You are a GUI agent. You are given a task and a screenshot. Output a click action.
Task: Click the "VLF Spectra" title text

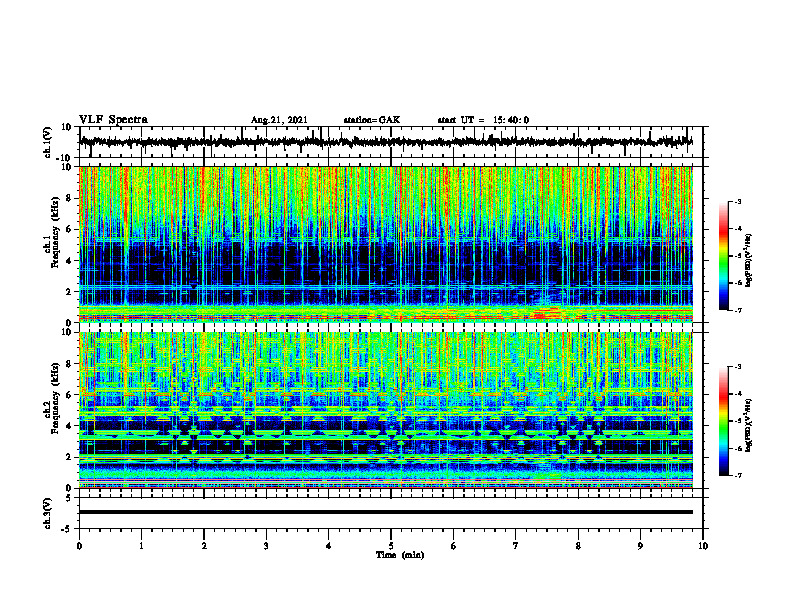pos(113,120)
